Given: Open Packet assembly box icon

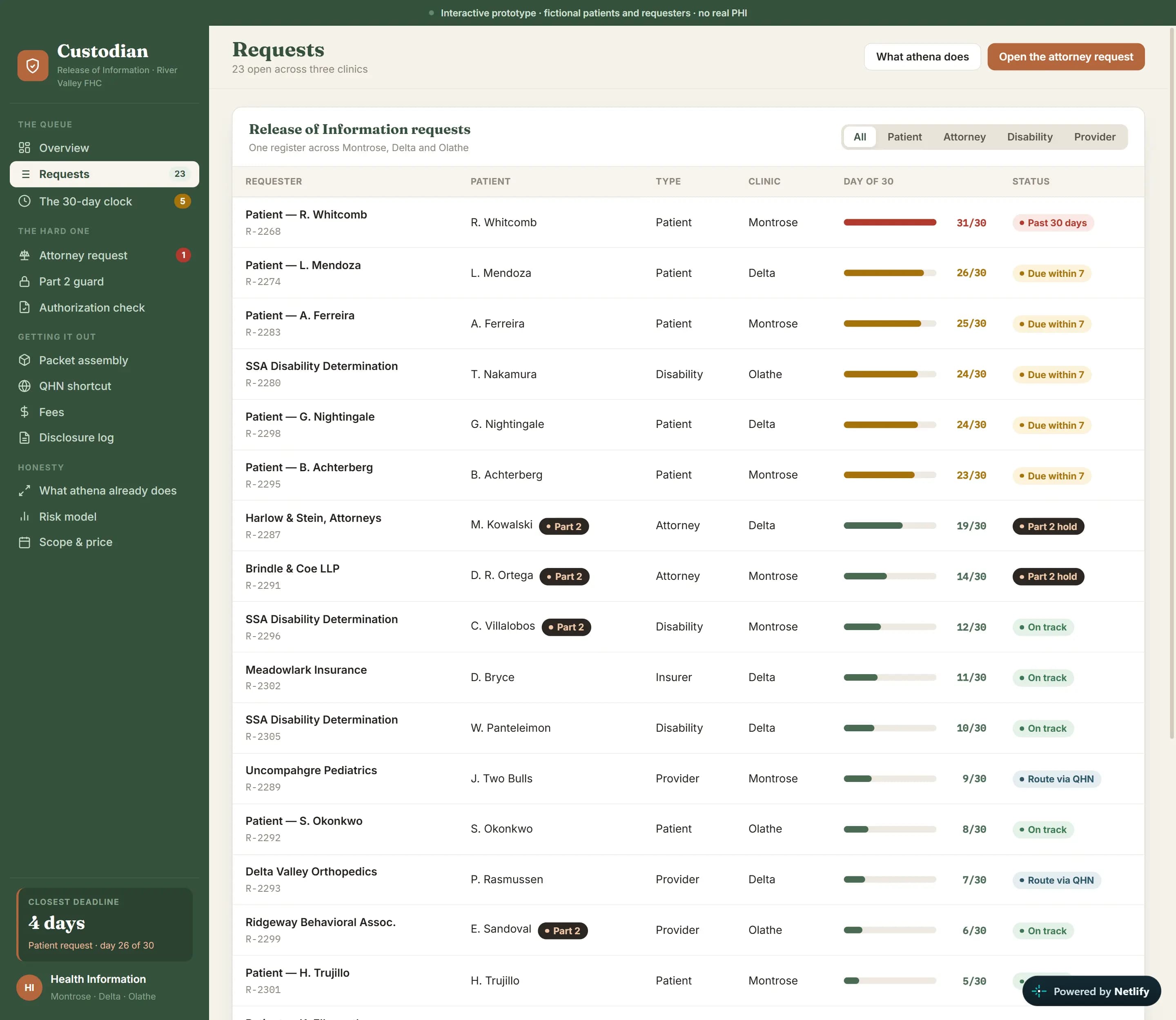Looking at the screenshot, I should point(24,360).
